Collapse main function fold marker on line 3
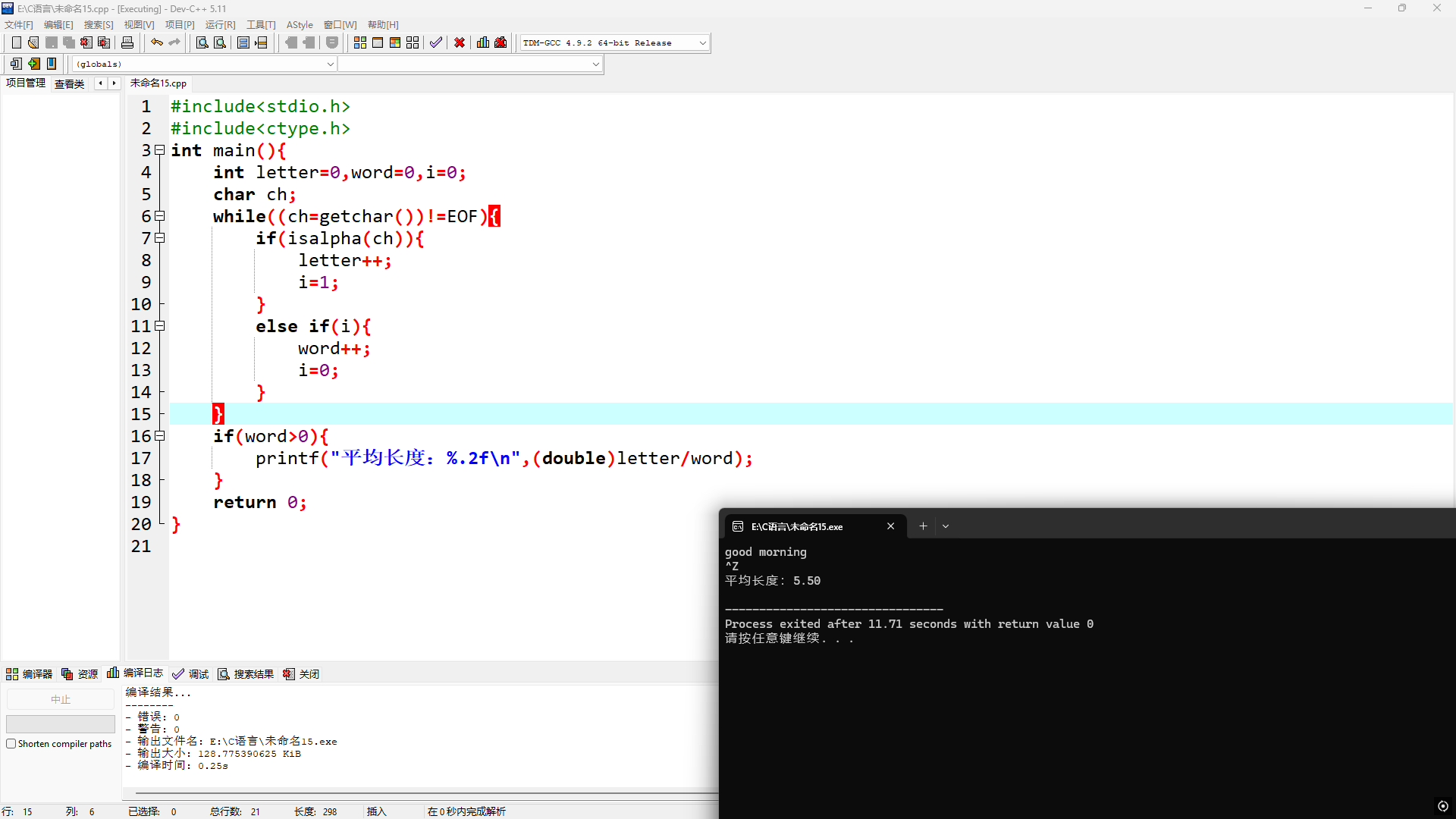1456x819 pixels. click(160, 150)
